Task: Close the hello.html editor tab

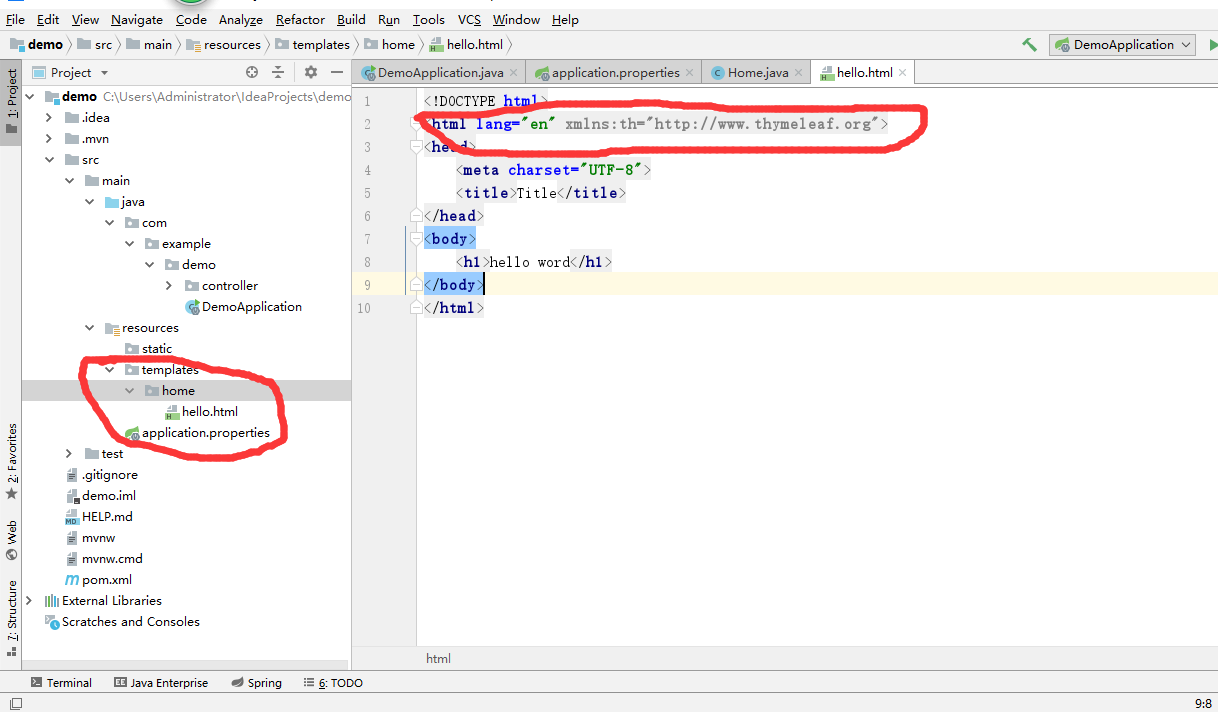Action: coord(902,73)
